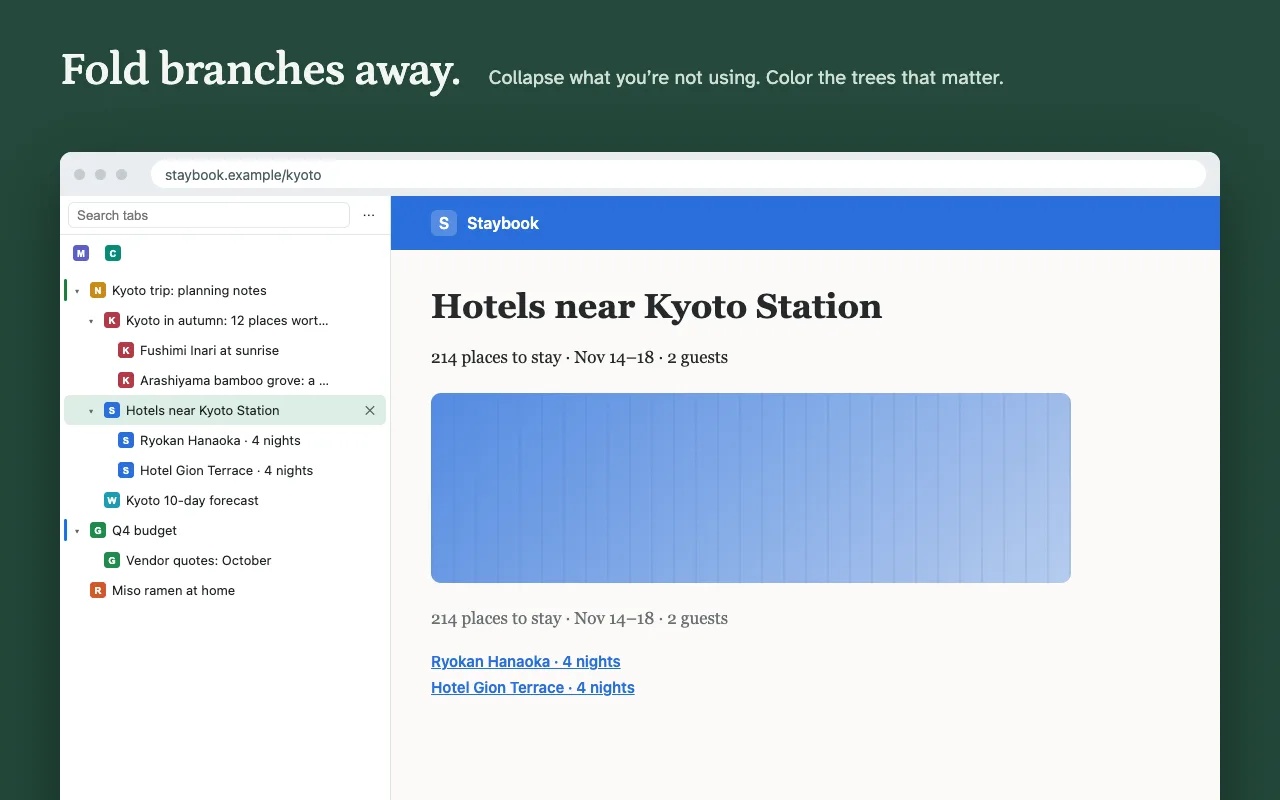1280x800 pixels.
Task: Select the Kyoto trip: planning notes tab
Action: coord(225,290)
